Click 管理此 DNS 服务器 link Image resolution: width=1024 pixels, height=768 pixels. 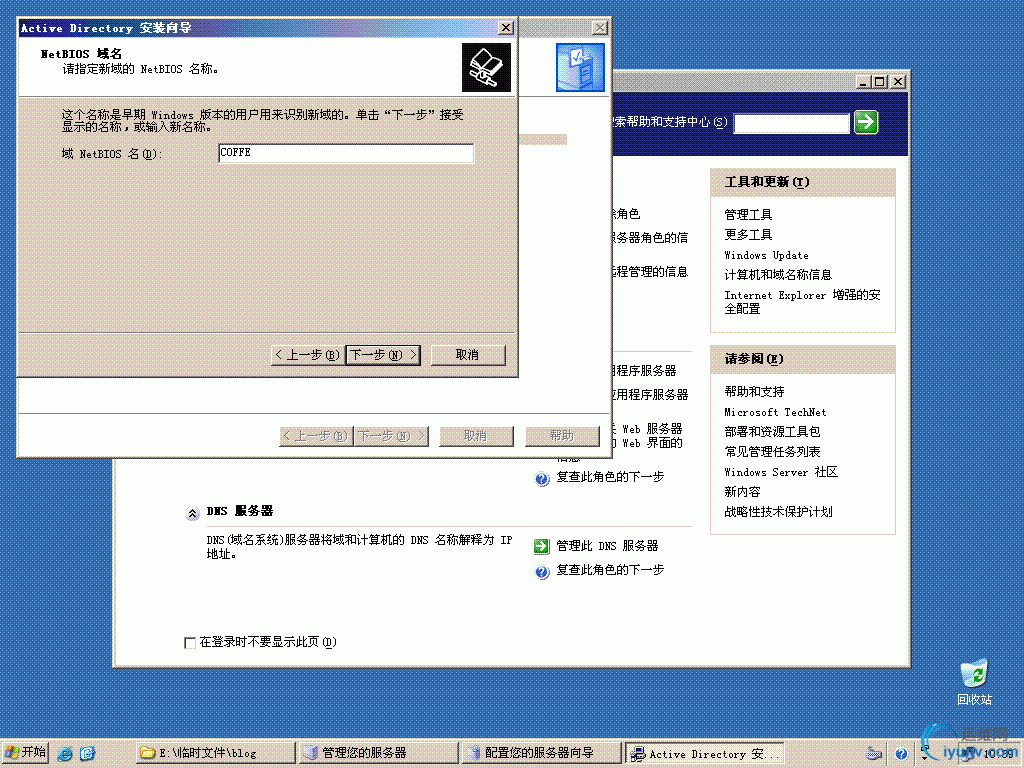point(607,546)
